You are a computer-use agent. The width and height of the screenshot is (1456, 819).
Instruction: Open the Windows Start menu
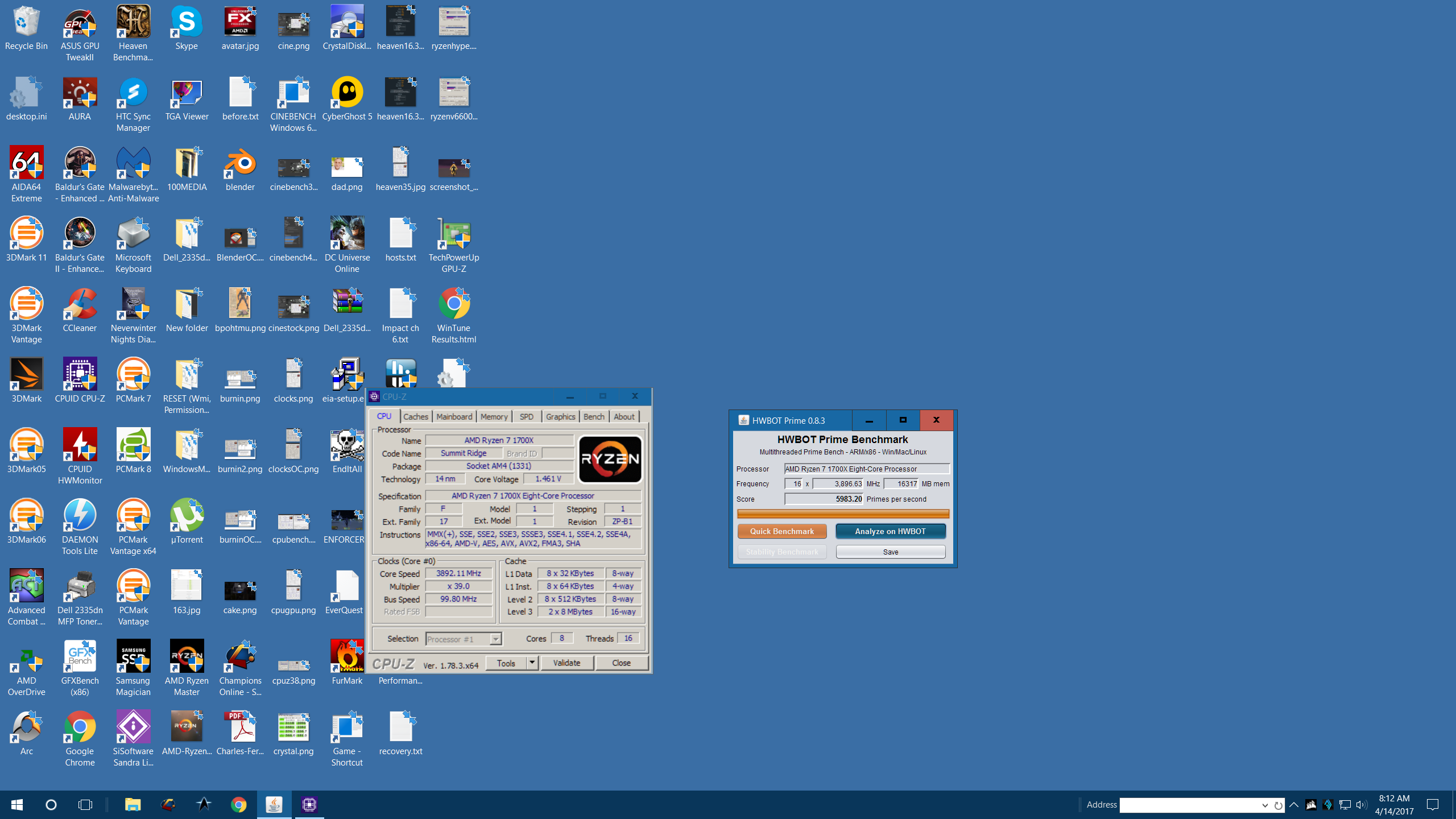(x=17, y=805)
